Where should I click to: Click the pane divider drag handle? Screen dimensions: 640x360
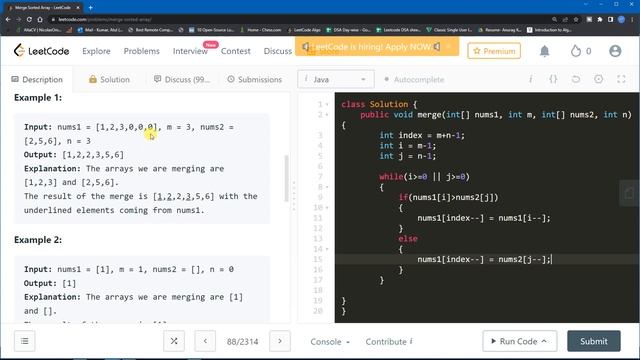[294, 196]
